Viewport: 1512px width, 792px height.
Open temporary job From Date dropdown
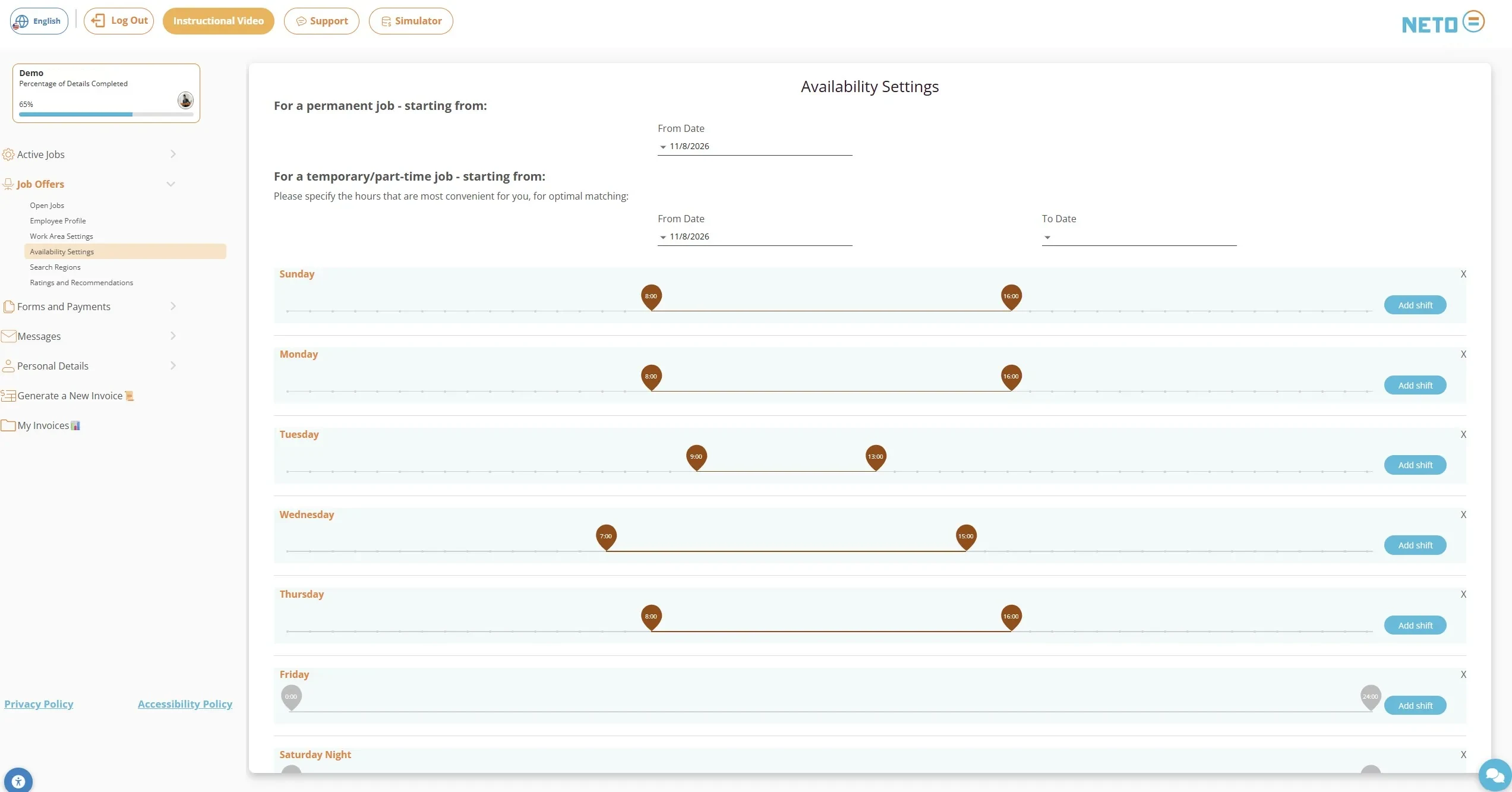pos(755,236)
